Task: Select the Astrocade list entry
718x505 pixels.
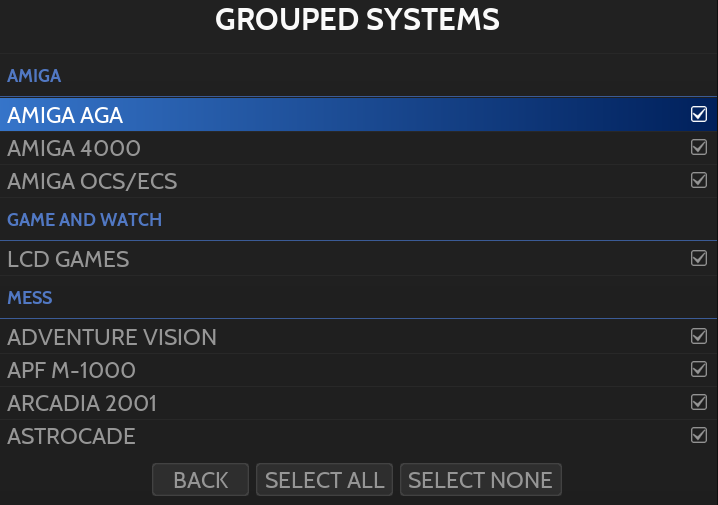Action: tap(71, 437)
